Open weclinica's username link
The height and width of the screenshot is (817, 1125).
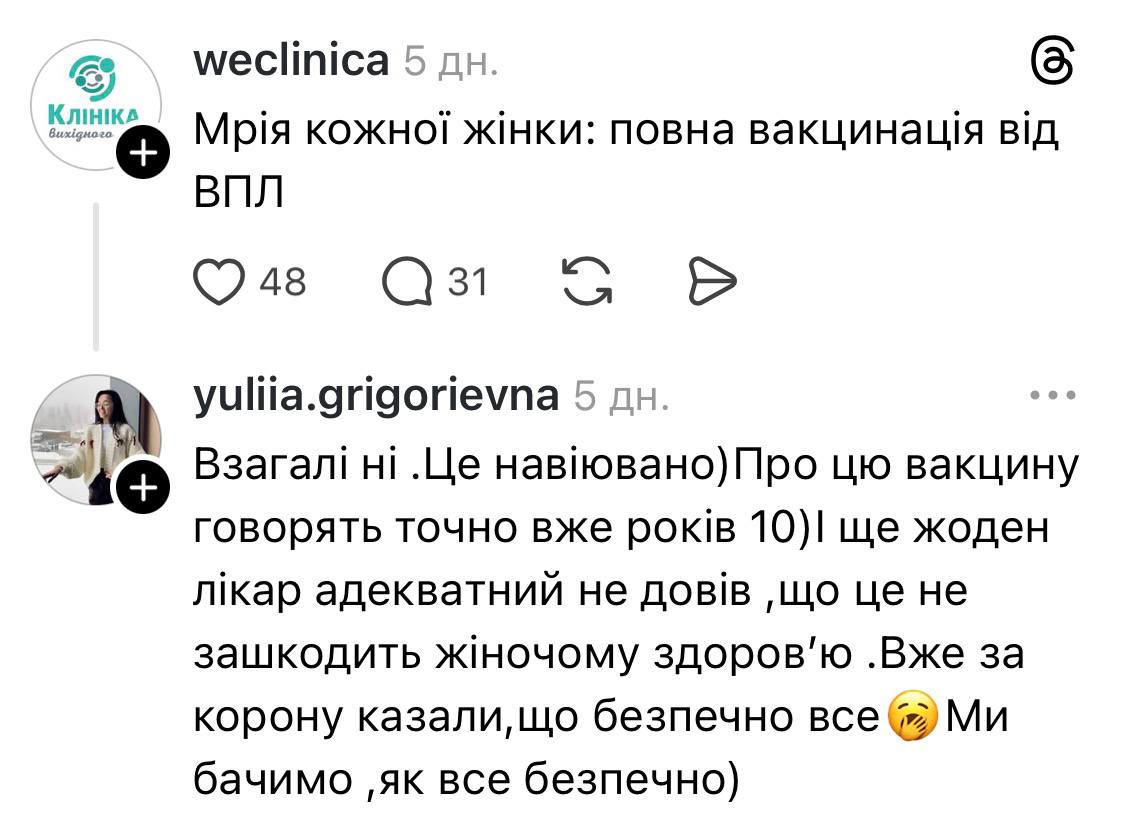292,60
